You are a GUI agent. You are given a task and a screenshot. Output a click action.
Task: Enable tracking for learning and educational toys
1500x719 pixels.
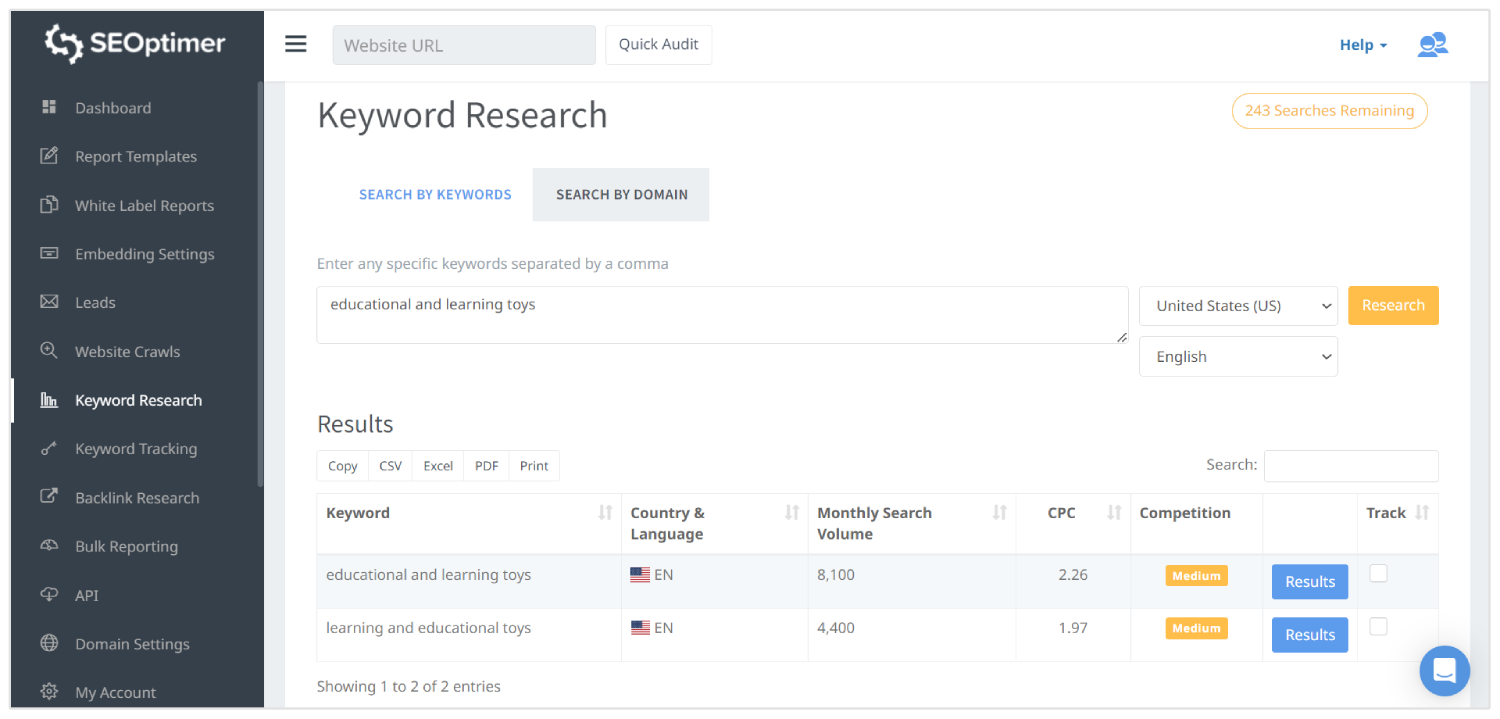tap(1378, 625)
